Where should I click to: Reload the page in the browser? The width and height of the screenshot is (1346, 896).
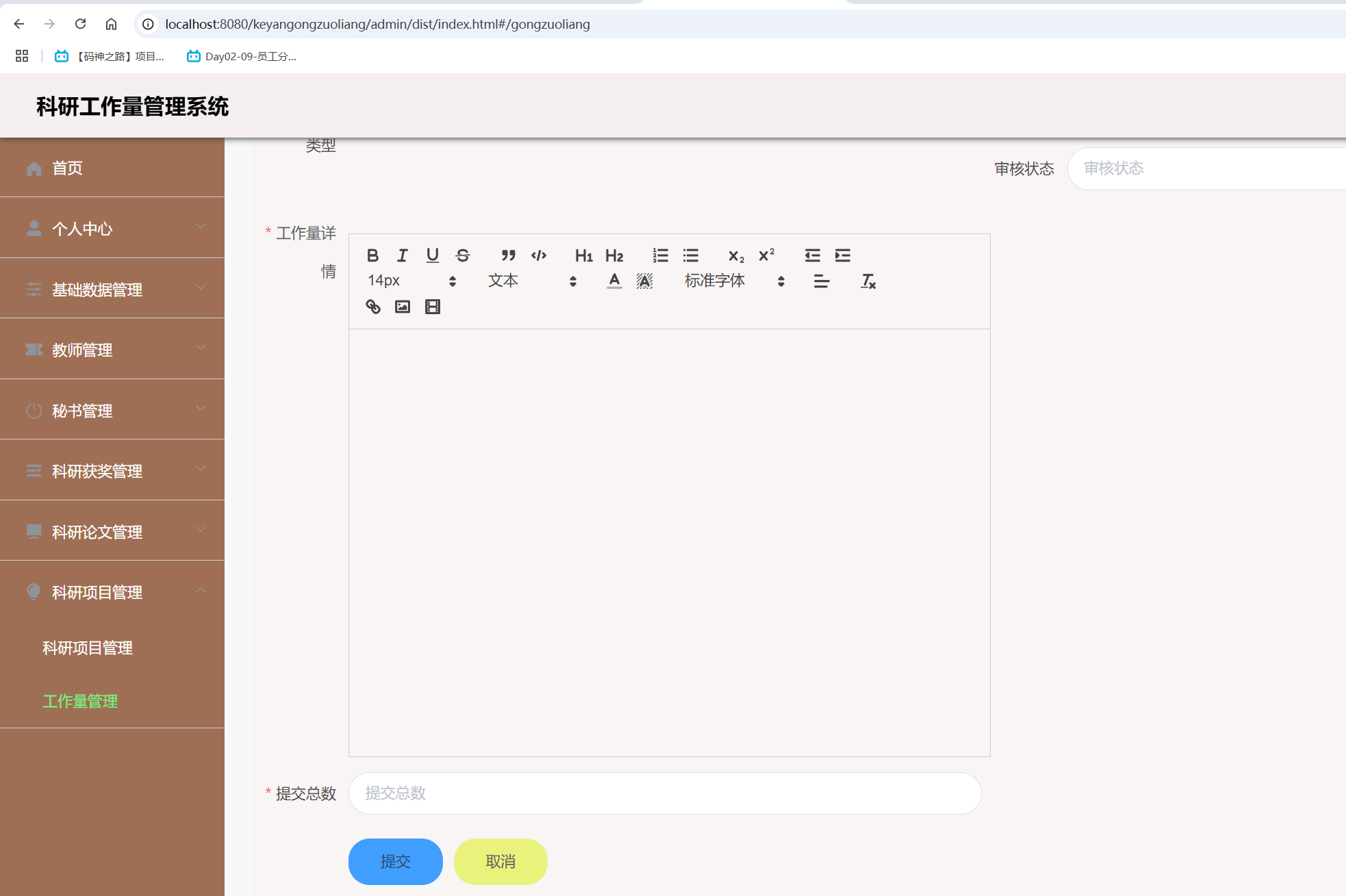(80, 24)
